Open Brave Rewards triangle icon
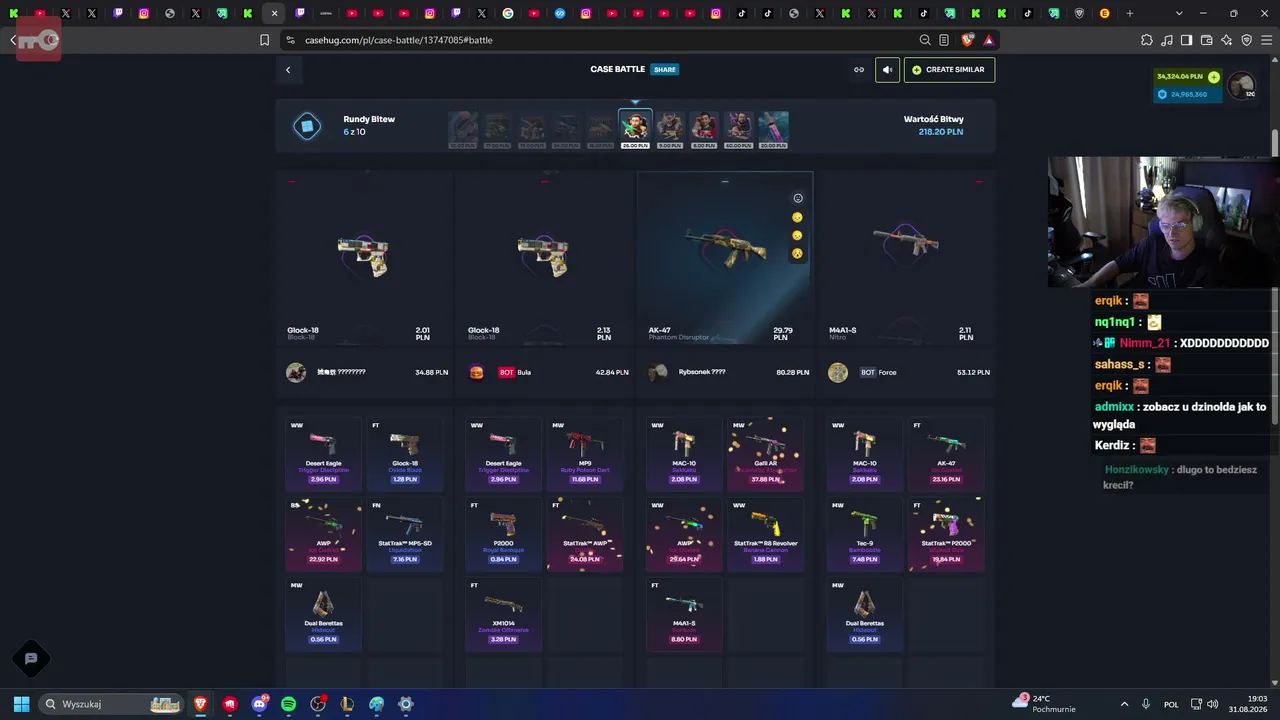1280x720 pixels. click(988, 40)
